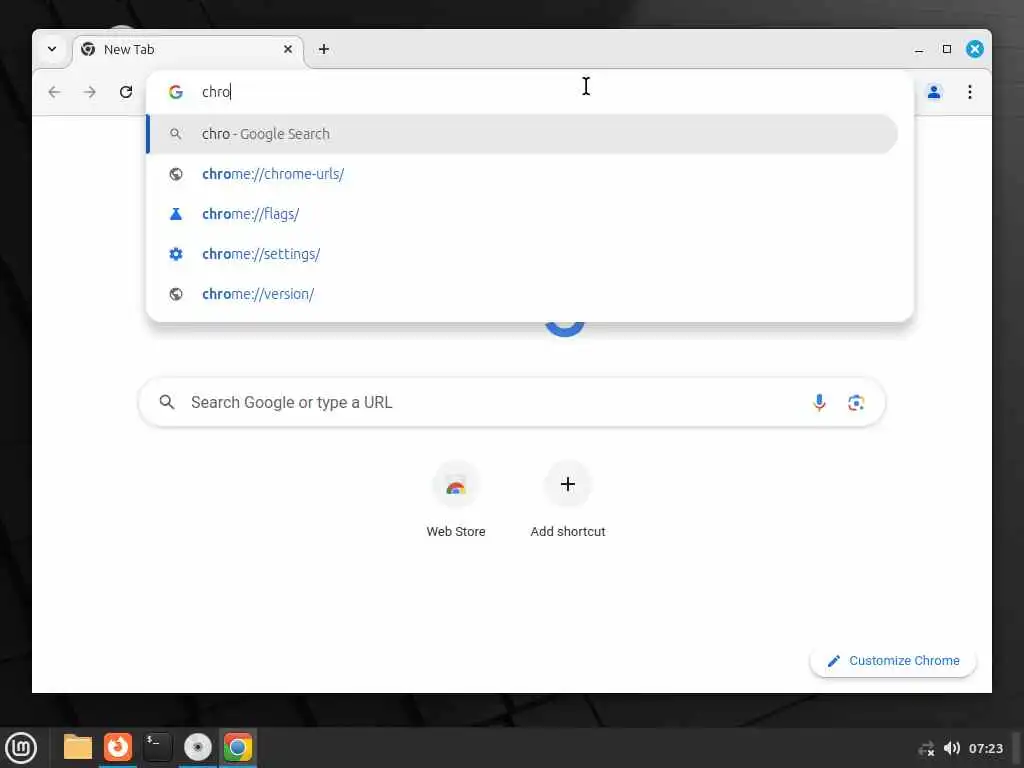Open the Terminal from the taskbar
Viewport: 1024px width, 768px height.
click(157, 747)
